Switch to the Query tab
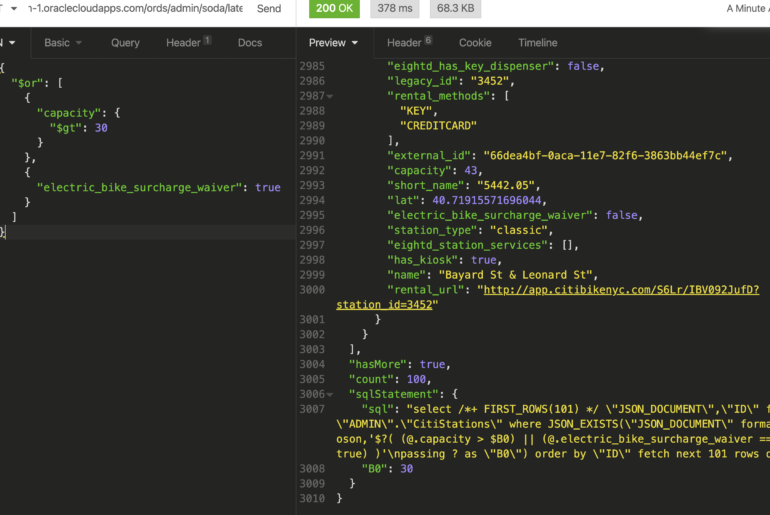This screenshot has height=515, width=770. coord(125,43)
